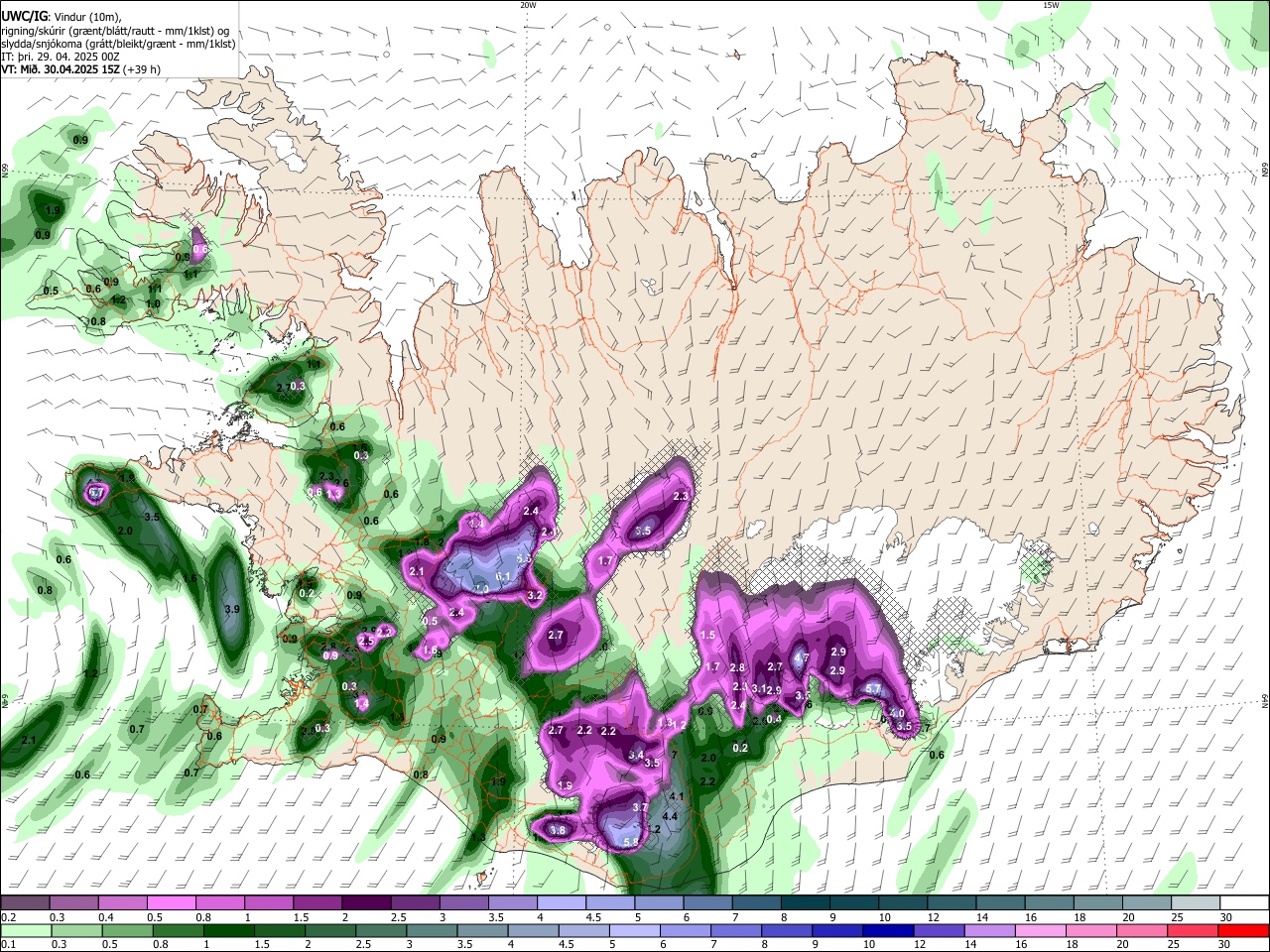Viewport: 1270px width, 952px height.
Task: Click the '4.7' value on the map
Action: 803,657
